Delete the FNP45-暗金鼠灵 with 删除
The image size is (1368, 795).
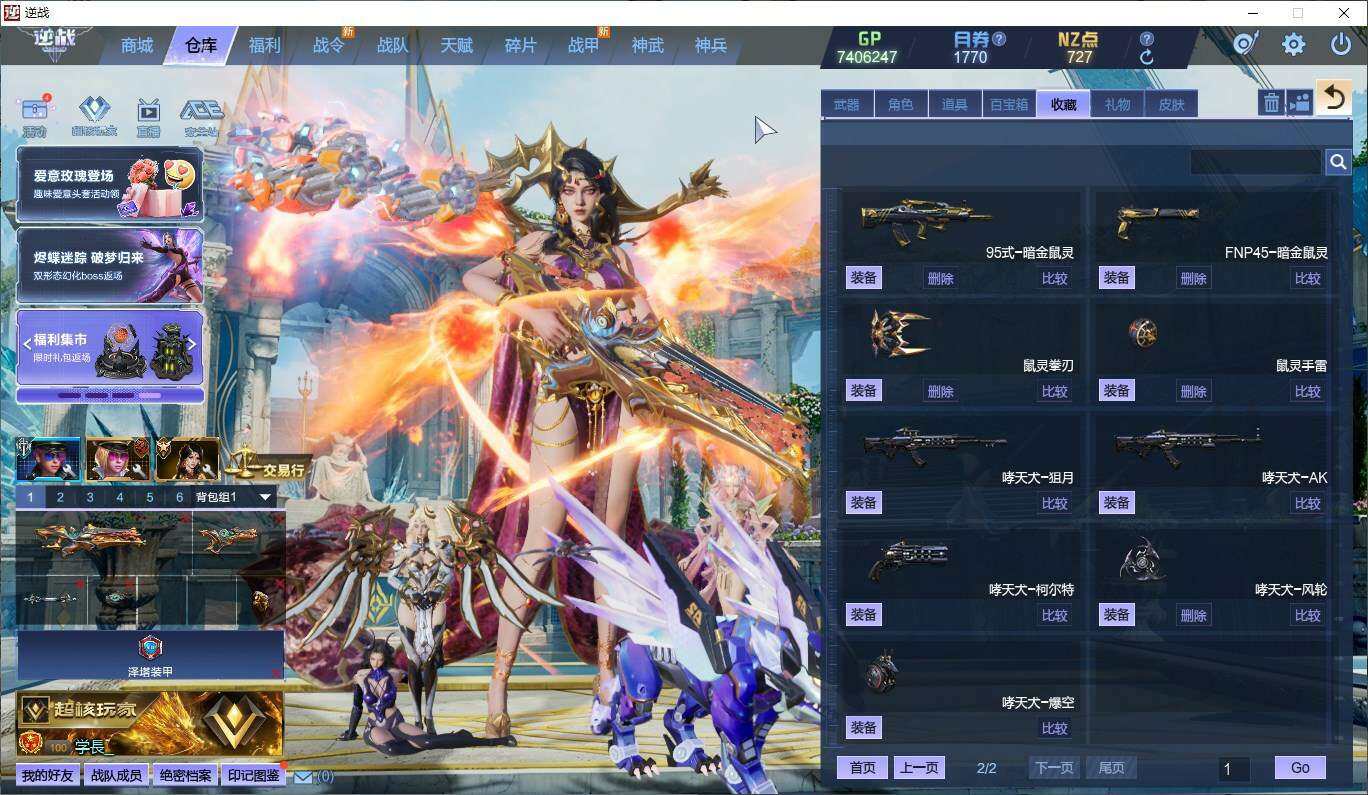point(1194,278)
